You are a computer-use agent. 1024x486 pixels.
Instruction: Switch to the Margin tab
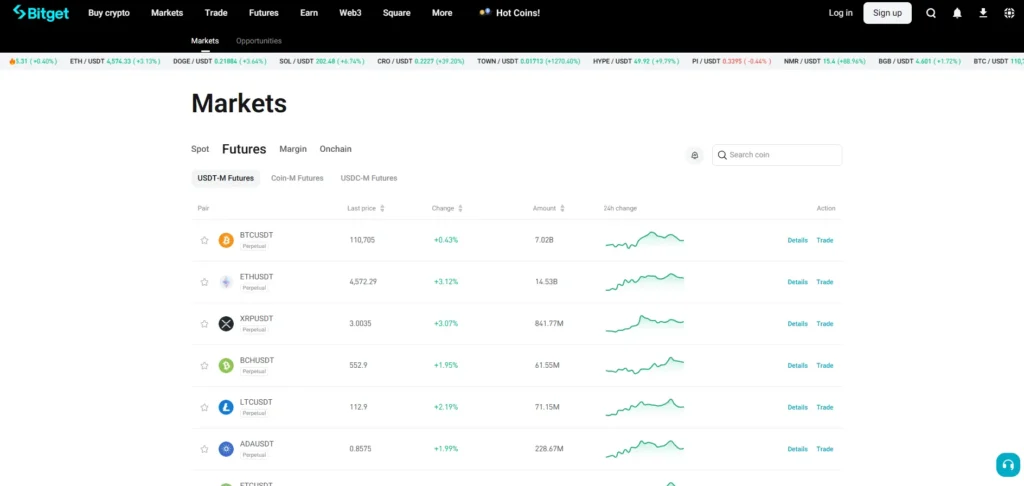click(x=293, y=149)
